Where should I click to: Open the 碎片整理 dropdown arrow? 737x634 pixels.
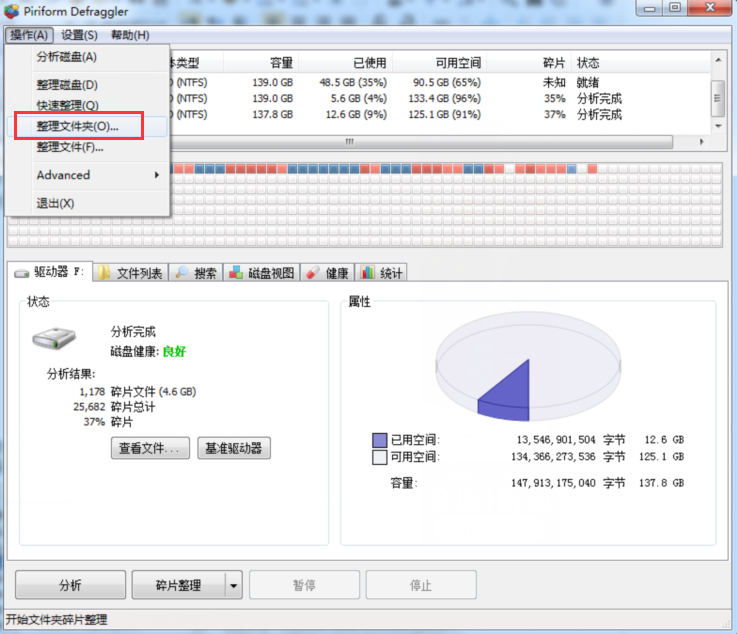click(x=234, y=586)
